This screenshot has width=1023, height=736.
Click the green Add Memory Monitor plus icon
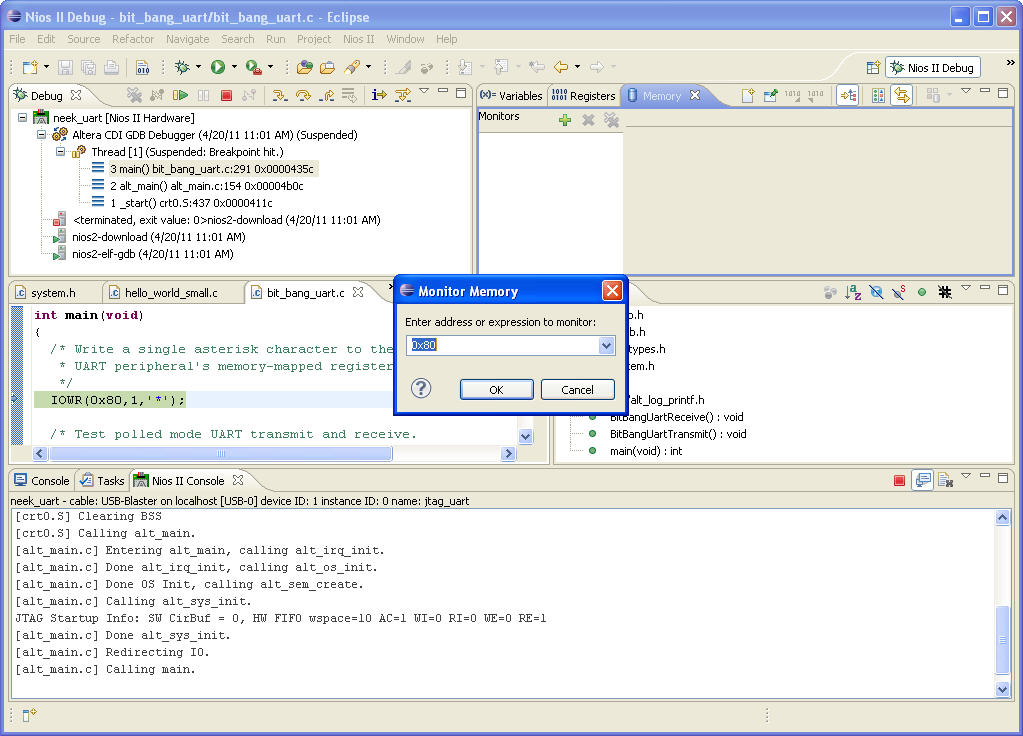(565, 120)
